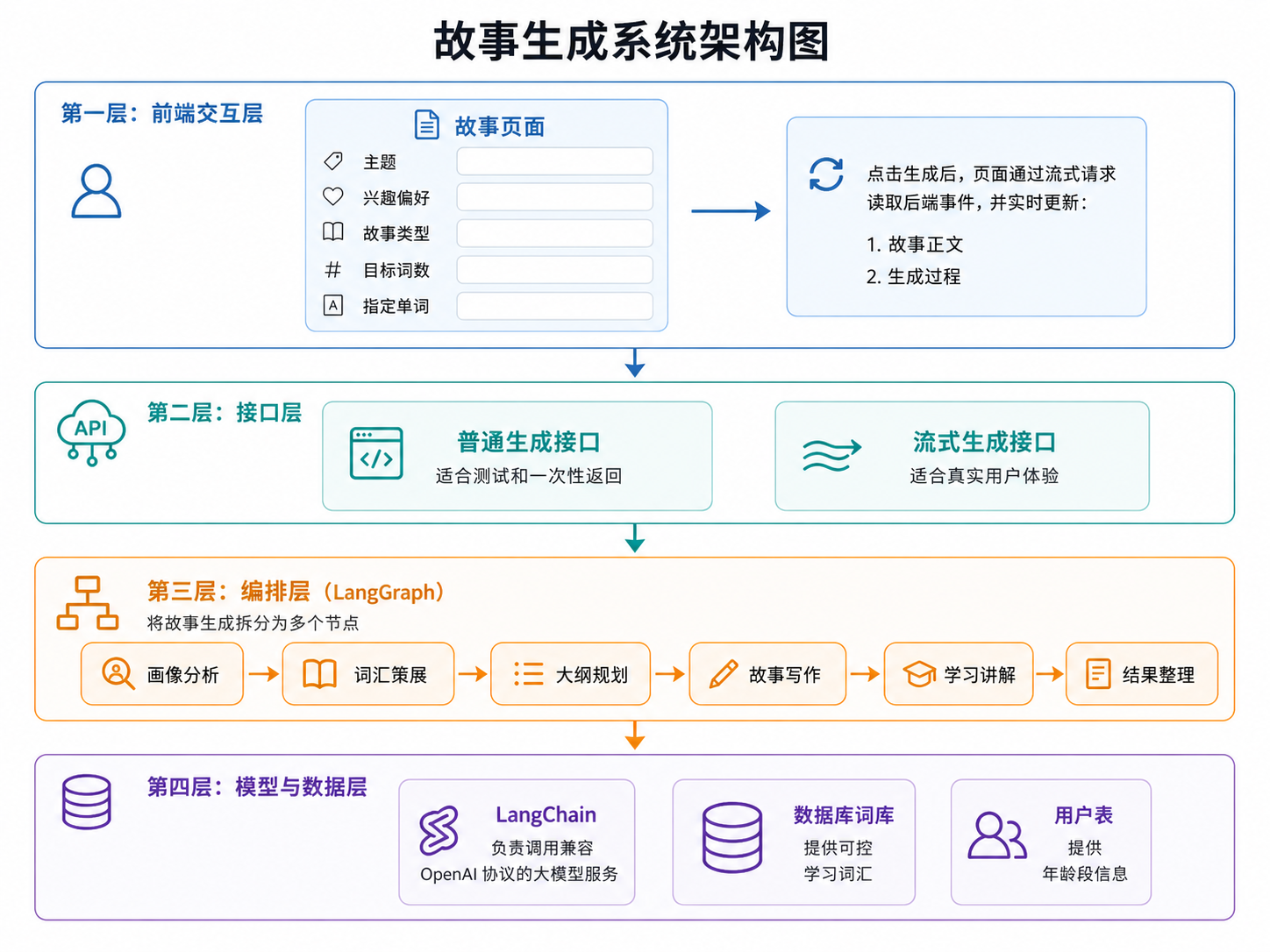
Task: Click the text 年龄段信息
Action: tap(1085, 874)
